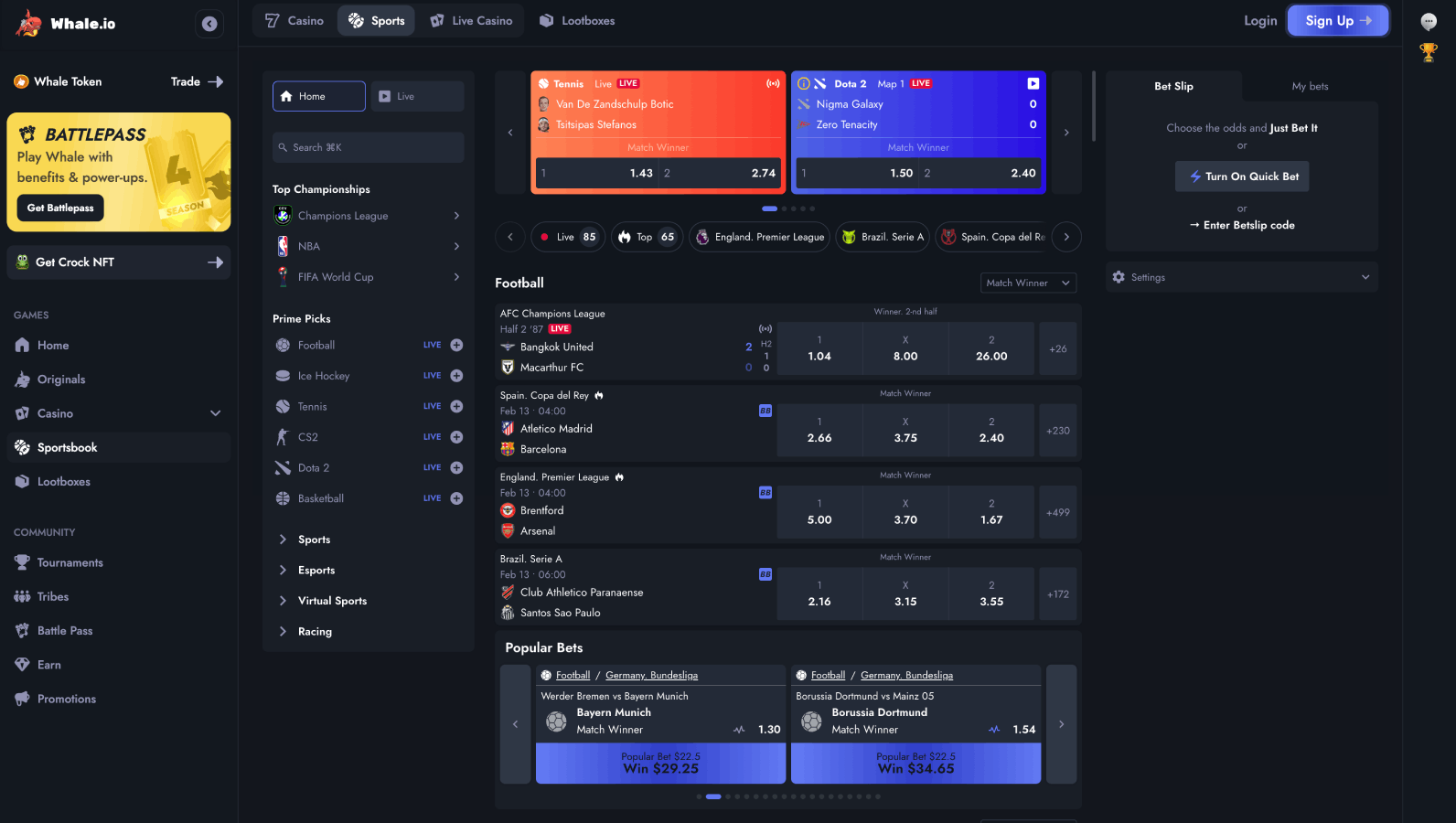
Task: Add CS2 with its plus icon
Action: 456,437
